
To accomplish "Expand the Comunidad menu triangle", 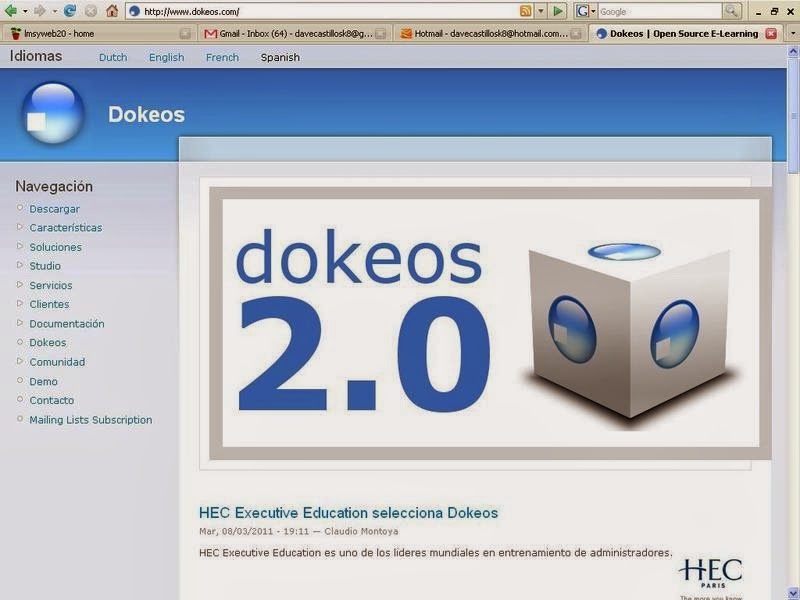I will coord(20,361).
